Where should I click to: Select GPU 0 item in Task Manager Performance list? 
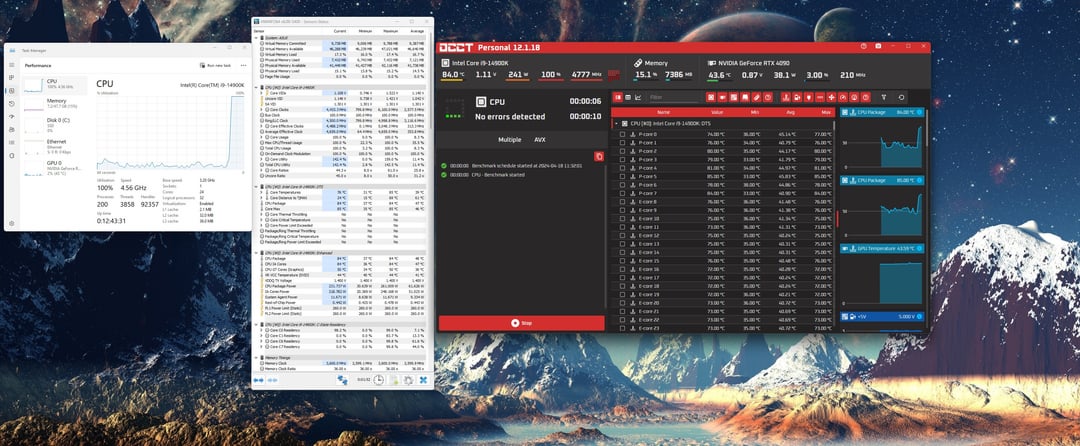(x=55, y=167)
